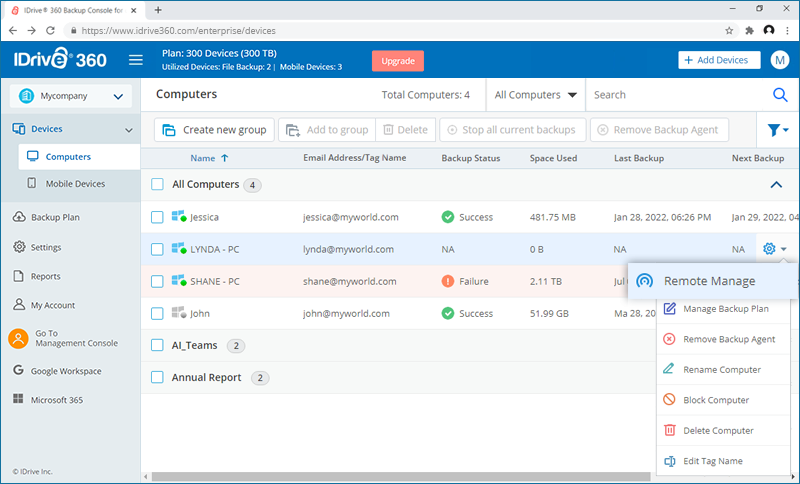This screenshot has width=800, height=484.
Task: Click the Reports document icon
Action: point(18,276)
